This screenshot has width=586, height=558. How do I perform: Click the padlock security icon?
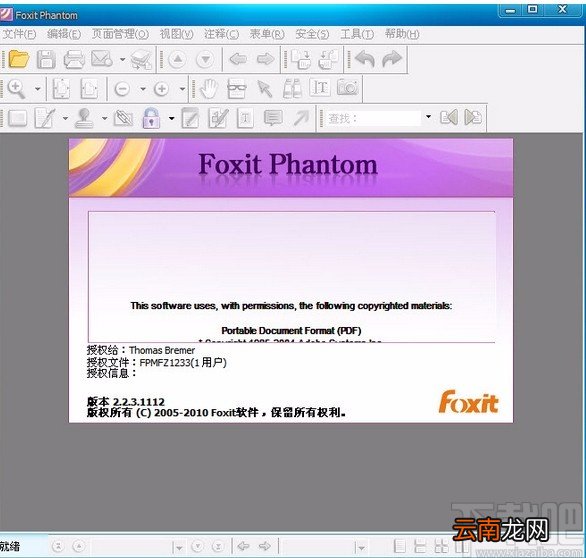click(151, 118)
